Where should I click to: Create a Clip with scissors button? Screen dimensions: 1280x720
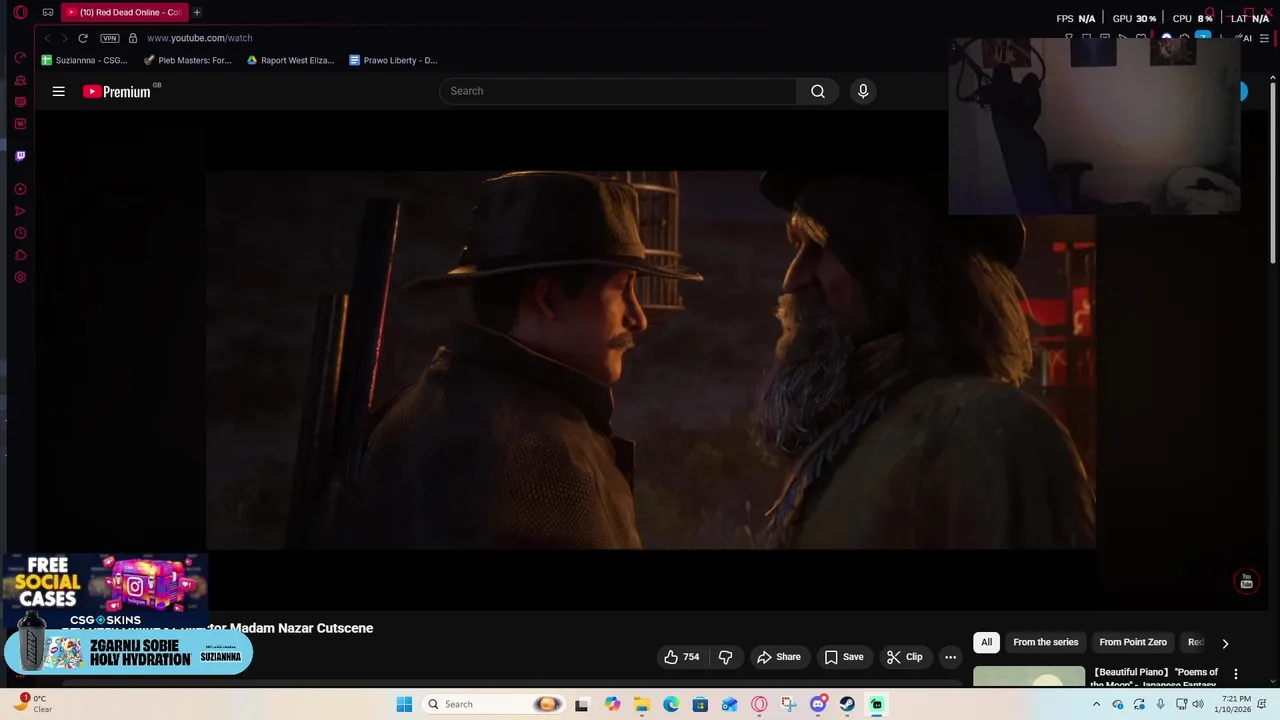[x=904, y=657]
